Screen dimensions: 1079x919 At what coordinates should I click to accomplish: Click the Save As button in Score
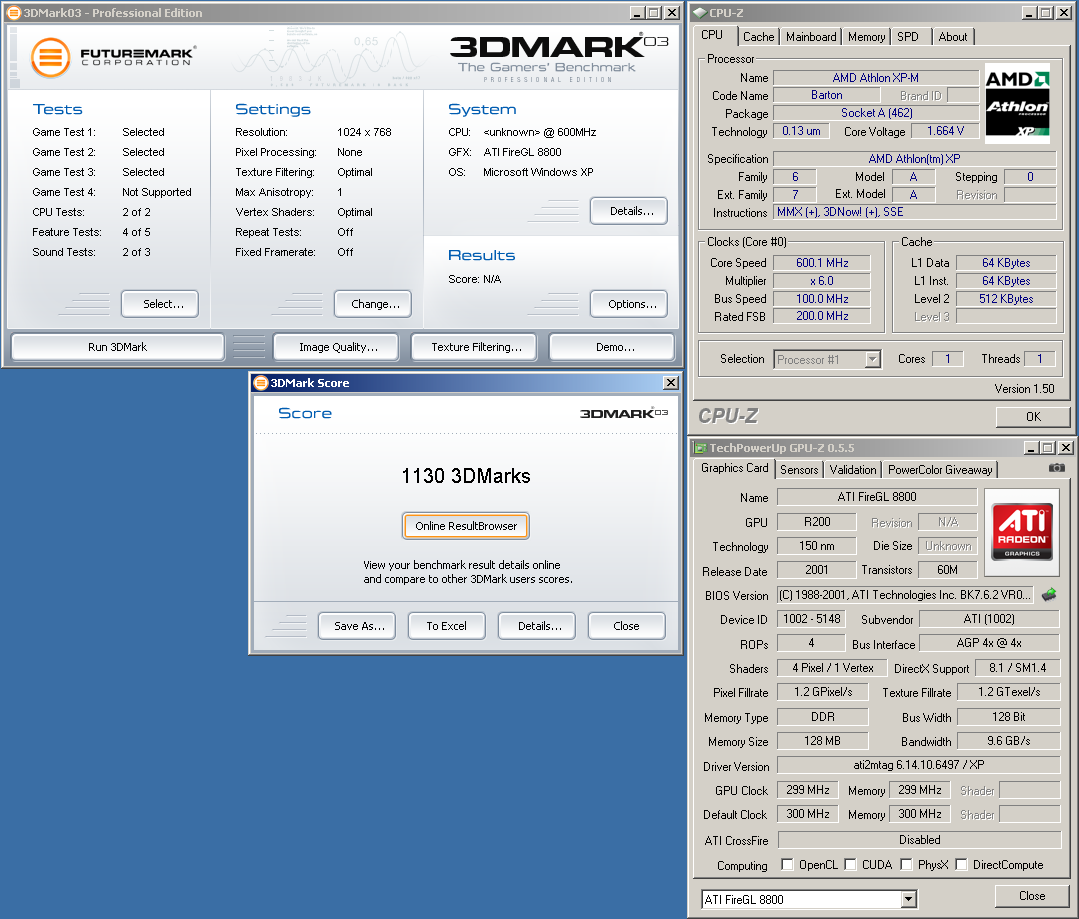tap(359, 626)
